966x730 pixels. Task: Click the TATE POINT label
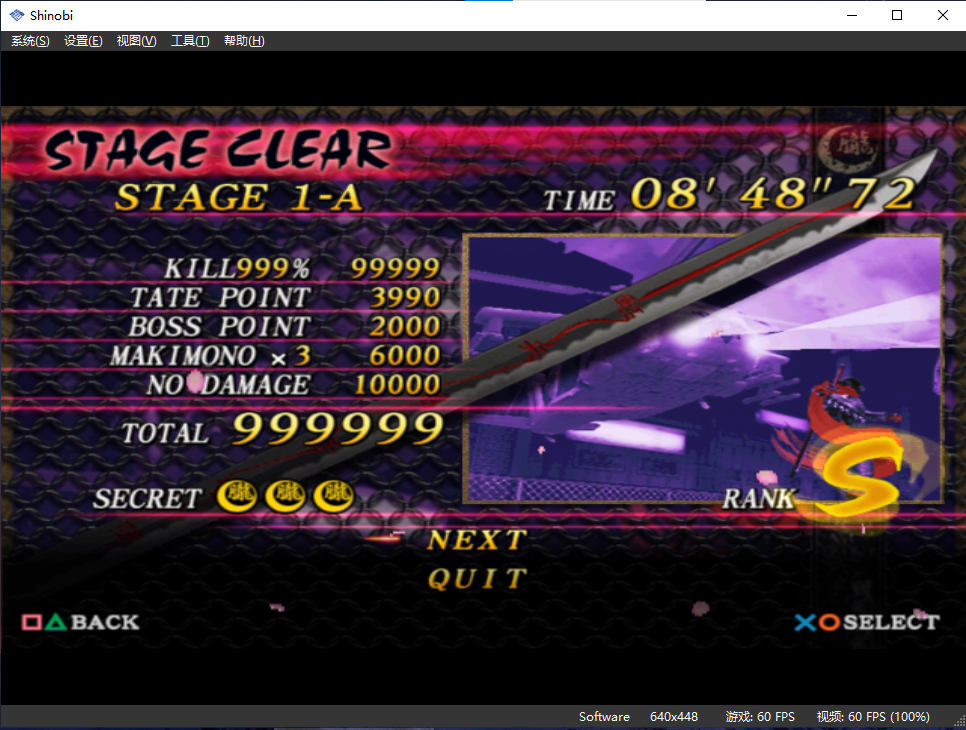coord(220,298)
